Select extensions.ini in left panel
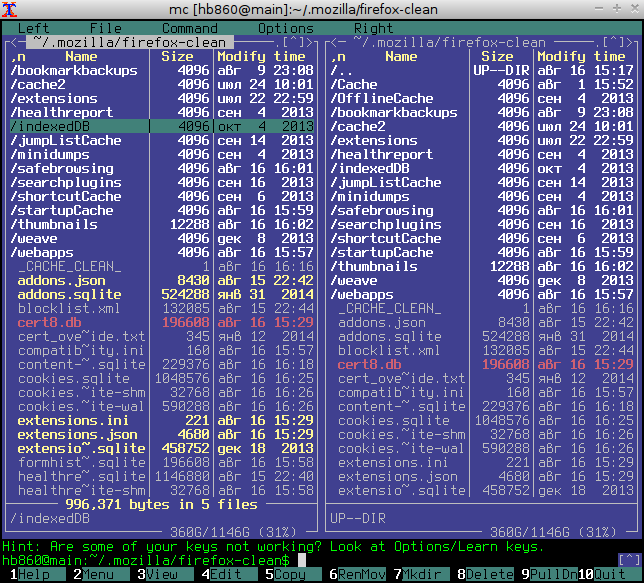644x583 pixels. (162, 420)
